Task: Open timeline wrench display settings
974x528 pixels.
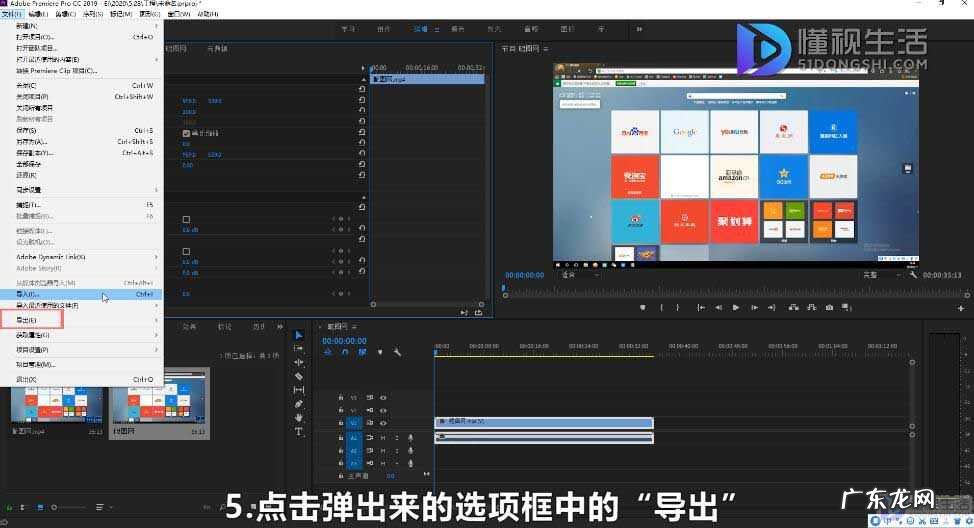Action: [x=397, y=353]
